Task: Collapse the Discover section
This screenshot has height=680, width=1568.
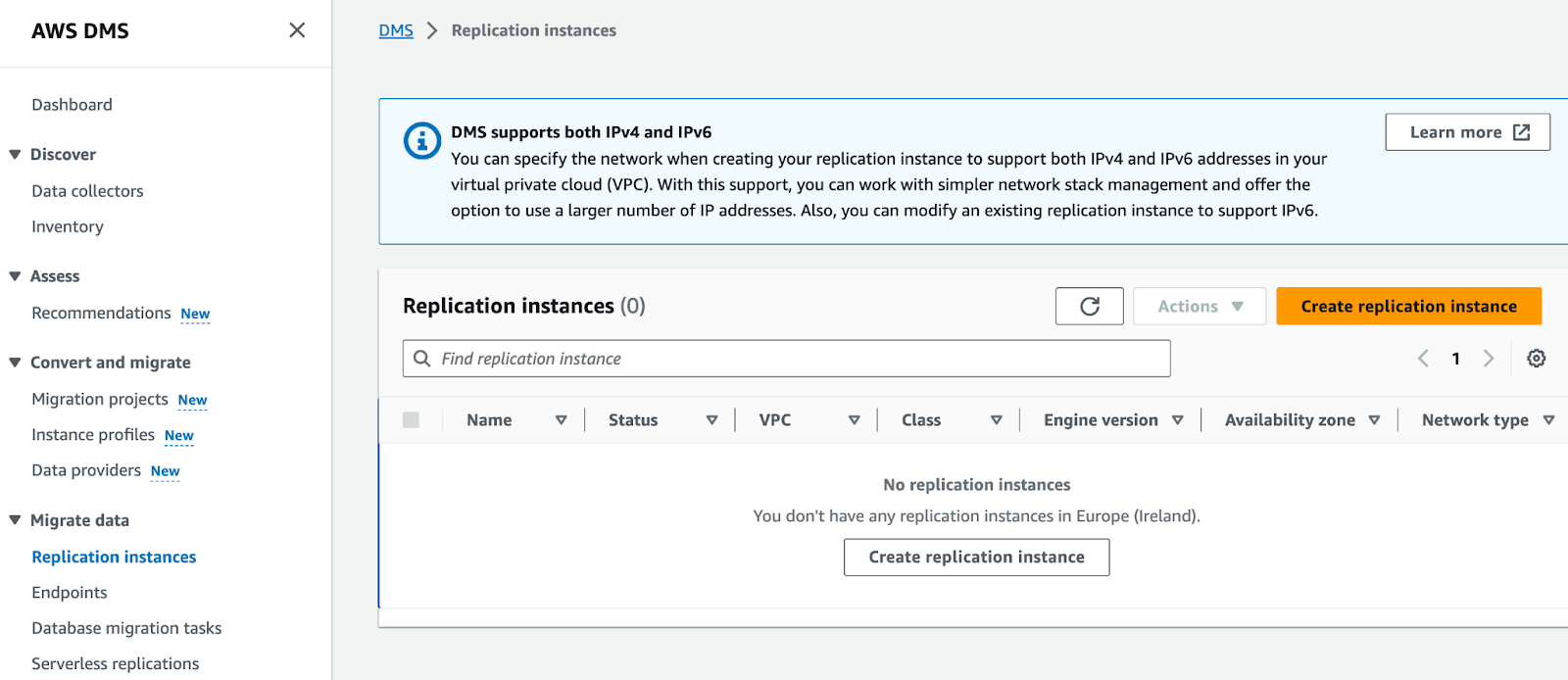Action: pos(15,155)
